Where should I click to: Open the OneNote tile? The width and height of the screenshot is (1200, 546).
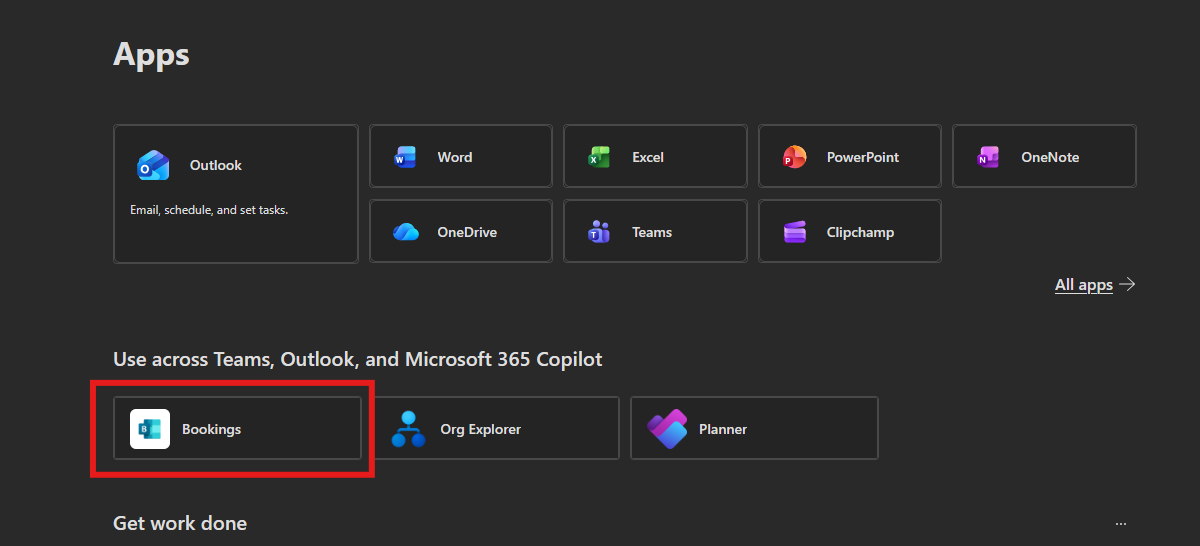click(x=1044, y=156)
